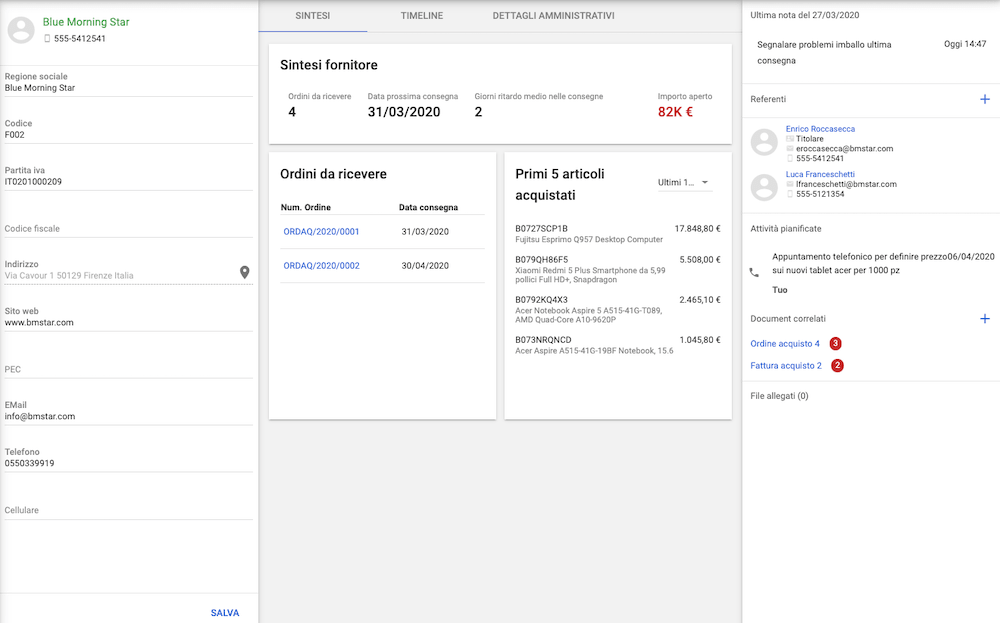
Task: Click the map pin icon in Indirizzo field
Action: [244, 272]
